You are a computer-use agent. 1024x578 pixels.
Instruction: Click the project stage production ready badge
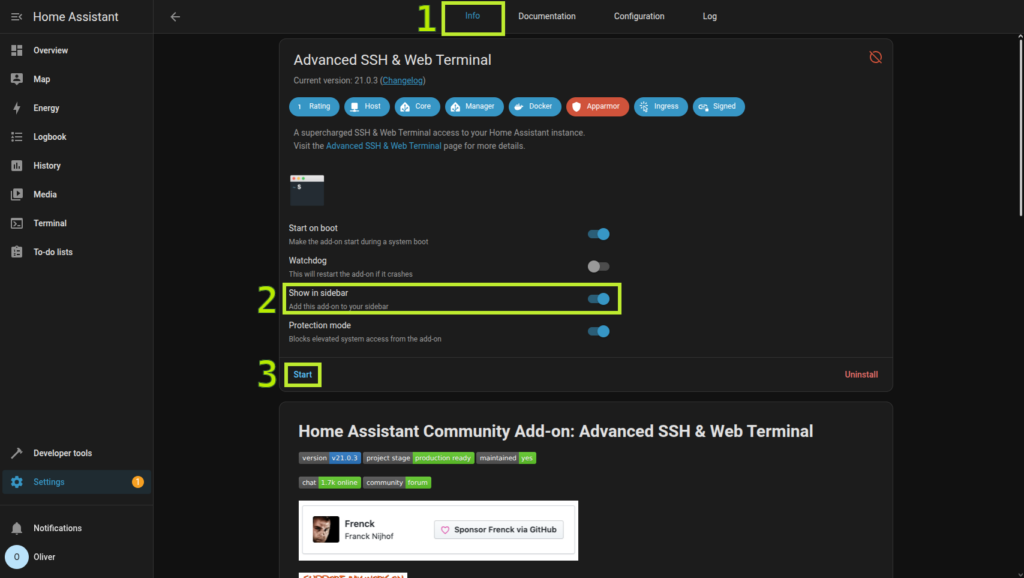point(419,458)
